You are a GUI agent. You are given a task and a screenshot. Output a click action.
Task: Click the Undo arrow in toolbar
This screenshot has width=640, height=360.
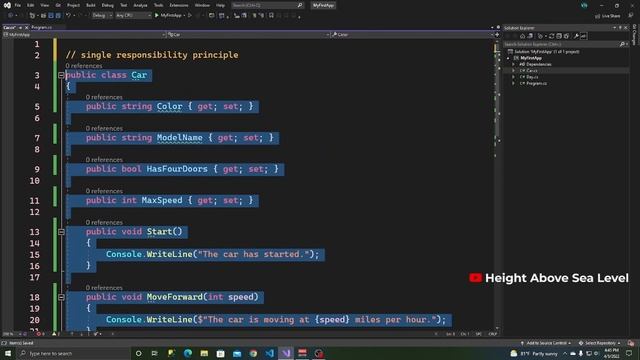68,16
